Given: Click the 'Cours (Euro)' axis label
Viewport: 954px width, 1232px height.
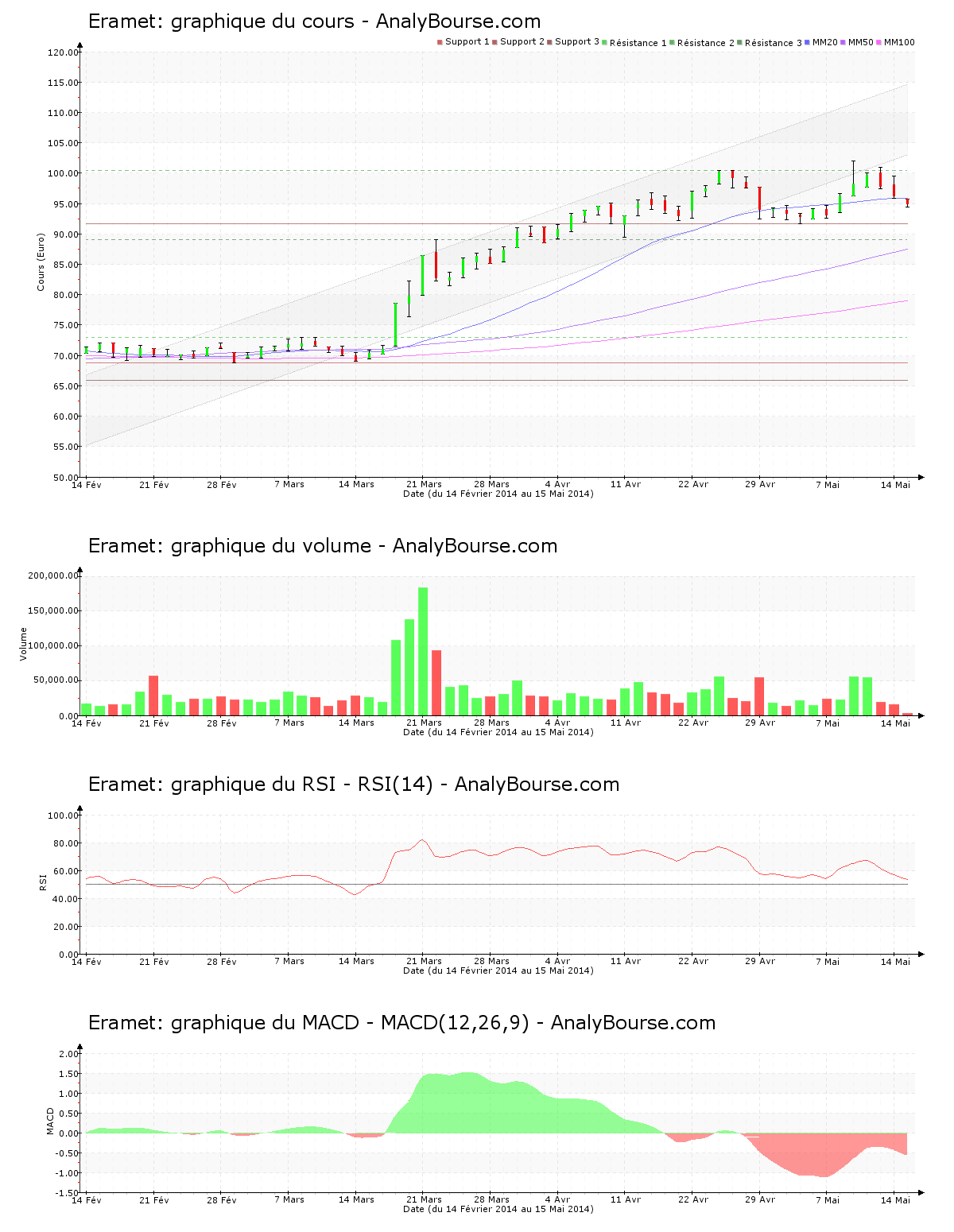Looking at the screenshot, I should [41, 262].
